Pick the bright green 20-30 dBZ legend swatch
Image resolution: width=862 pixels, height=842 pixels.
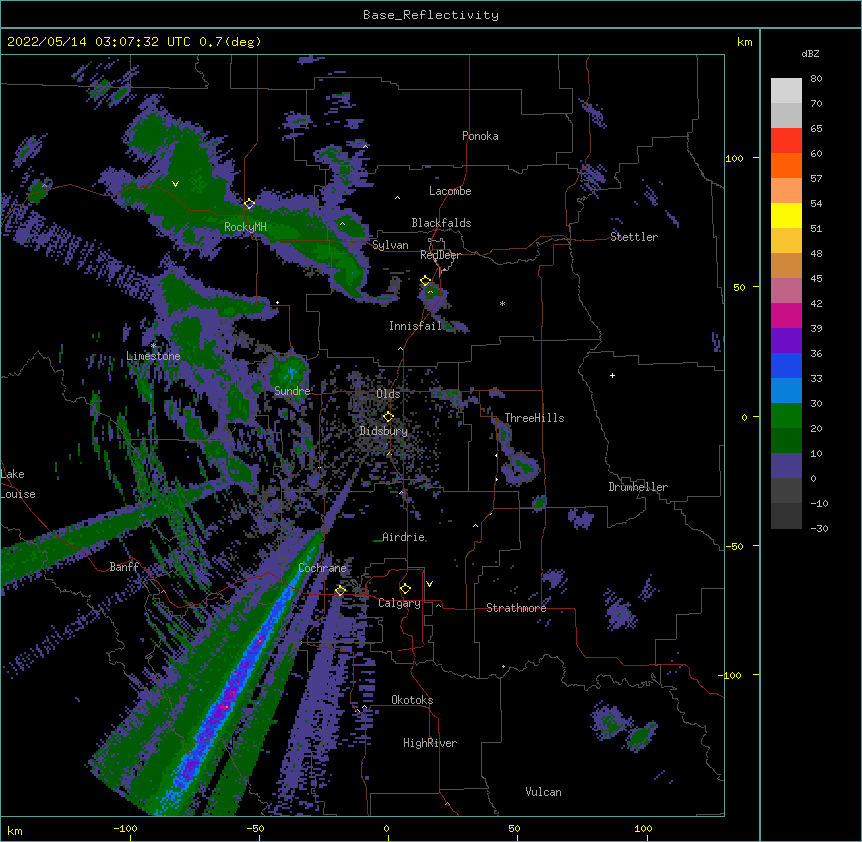pos(786,416)
